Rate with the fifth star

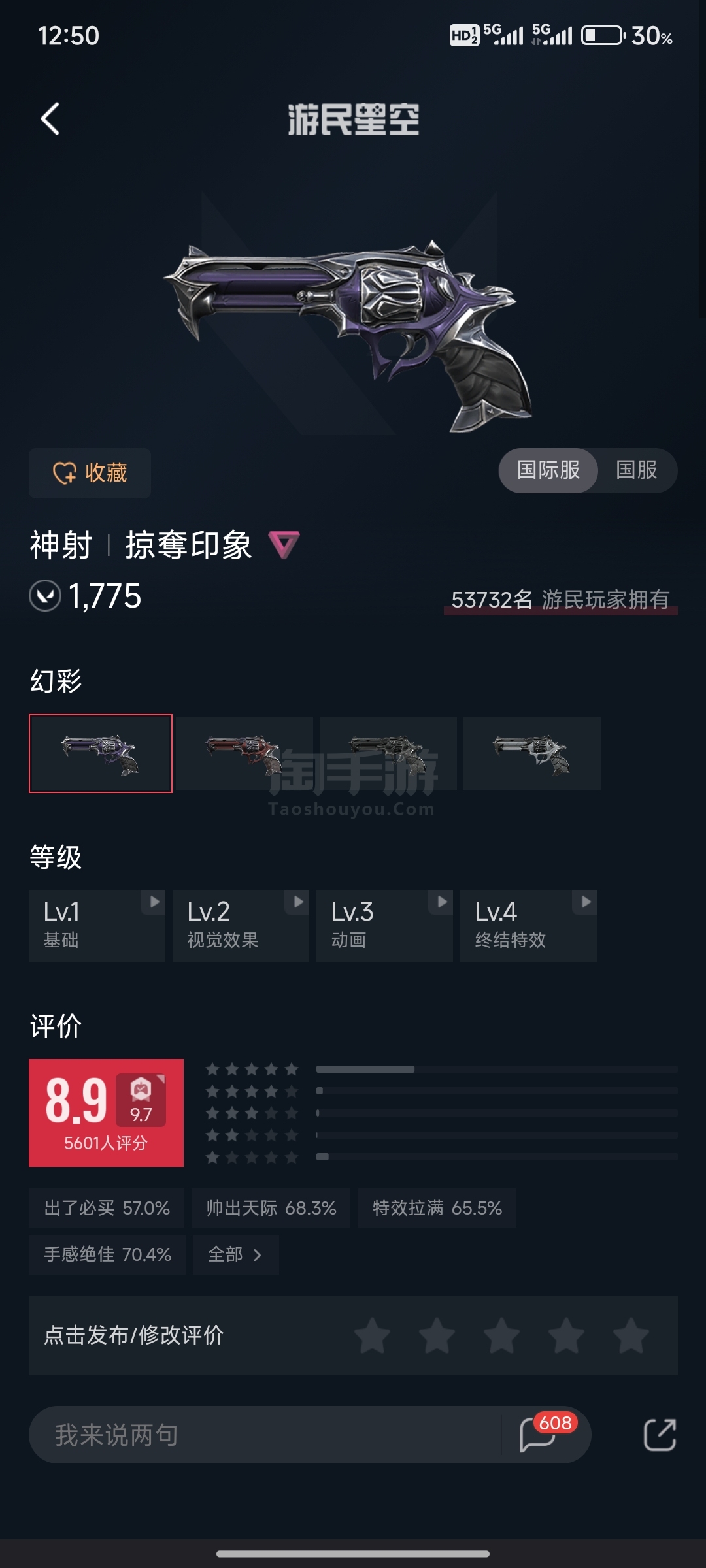631,1335
